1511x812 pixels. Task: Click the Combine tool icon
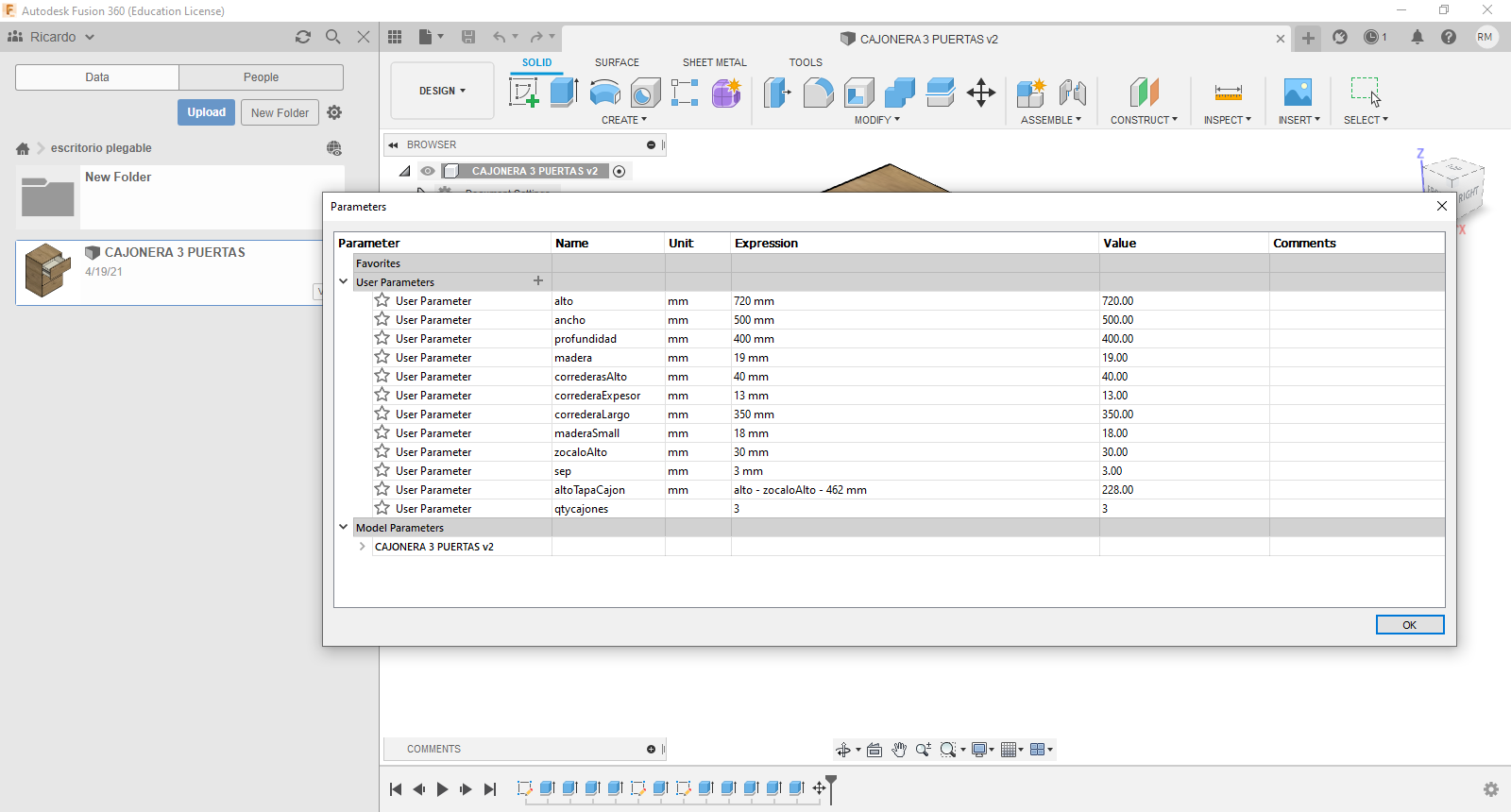point(900,93)
